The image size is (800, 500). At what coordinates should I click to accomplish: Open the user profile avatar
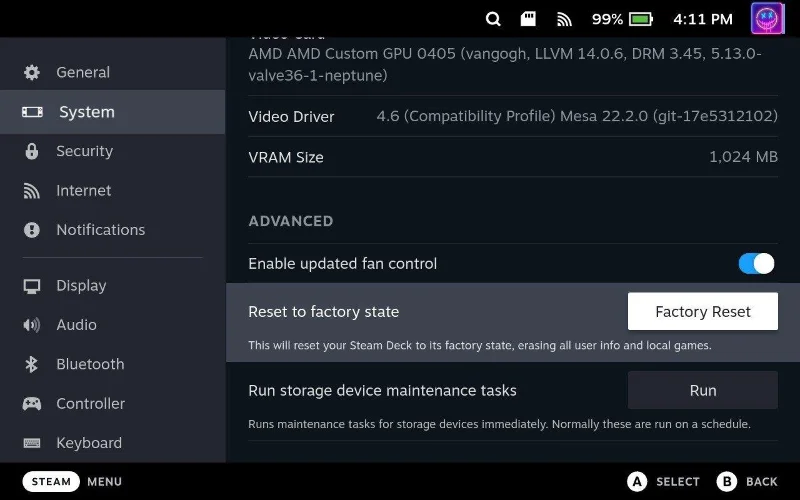point(767,19)
